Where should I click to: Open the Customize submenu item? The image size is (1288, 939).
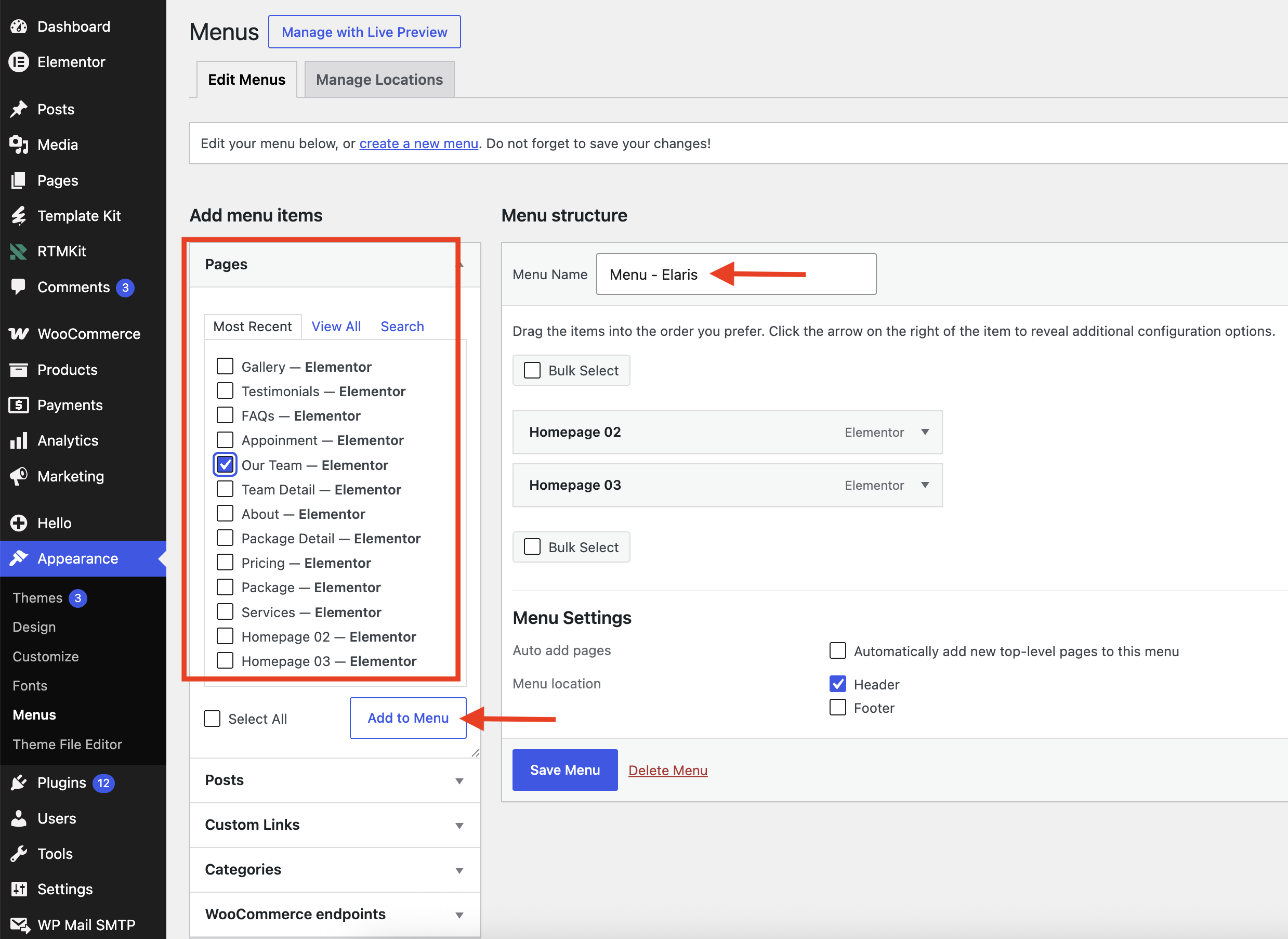click(45, 657)
